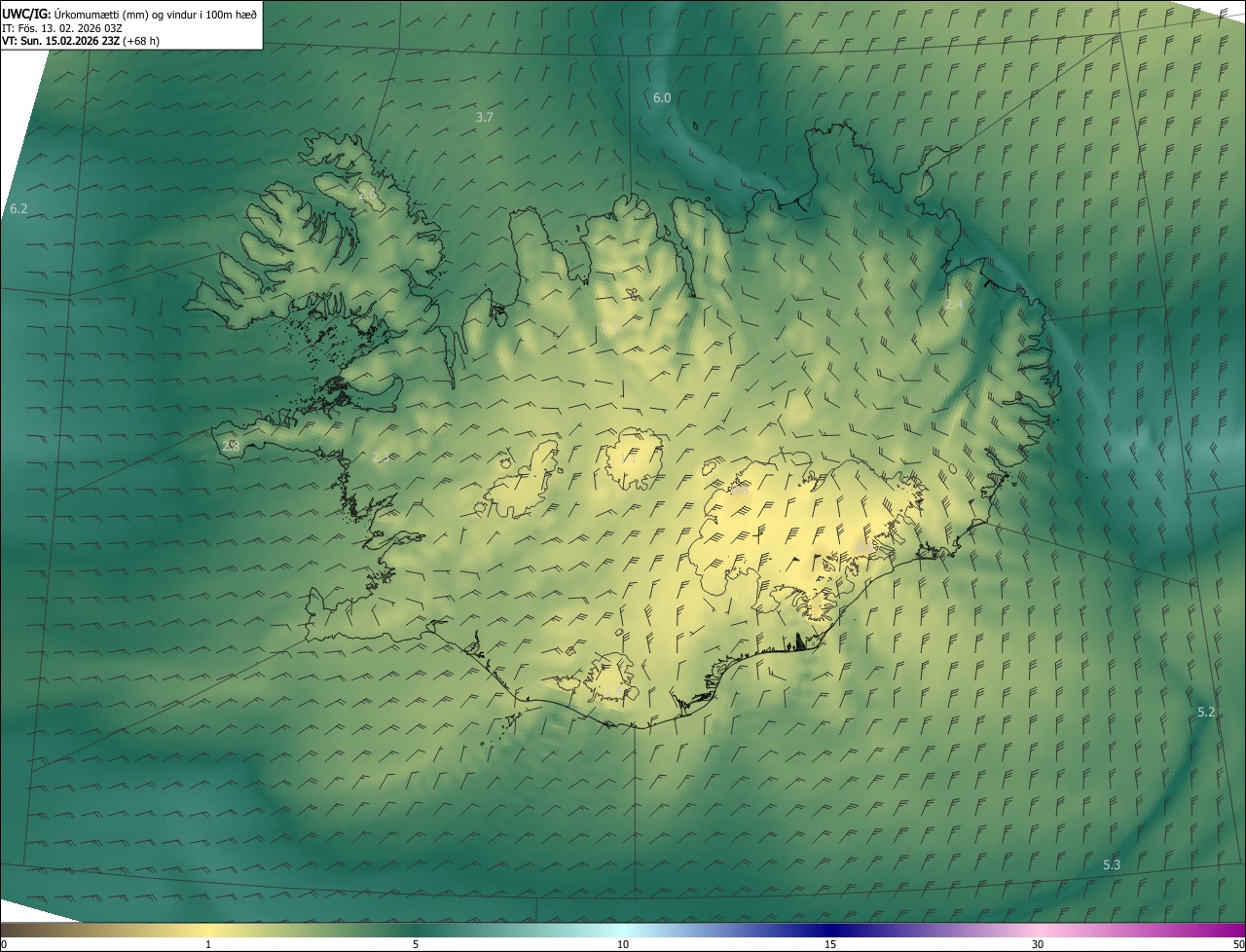Image resolution: width=1246 pixels, height=952 pixels.
Task: Click the title line 'UWC/IG: Úrkomumætti (mm) og vindur í 100m hæð'
Action: click(x=130, y=13)
